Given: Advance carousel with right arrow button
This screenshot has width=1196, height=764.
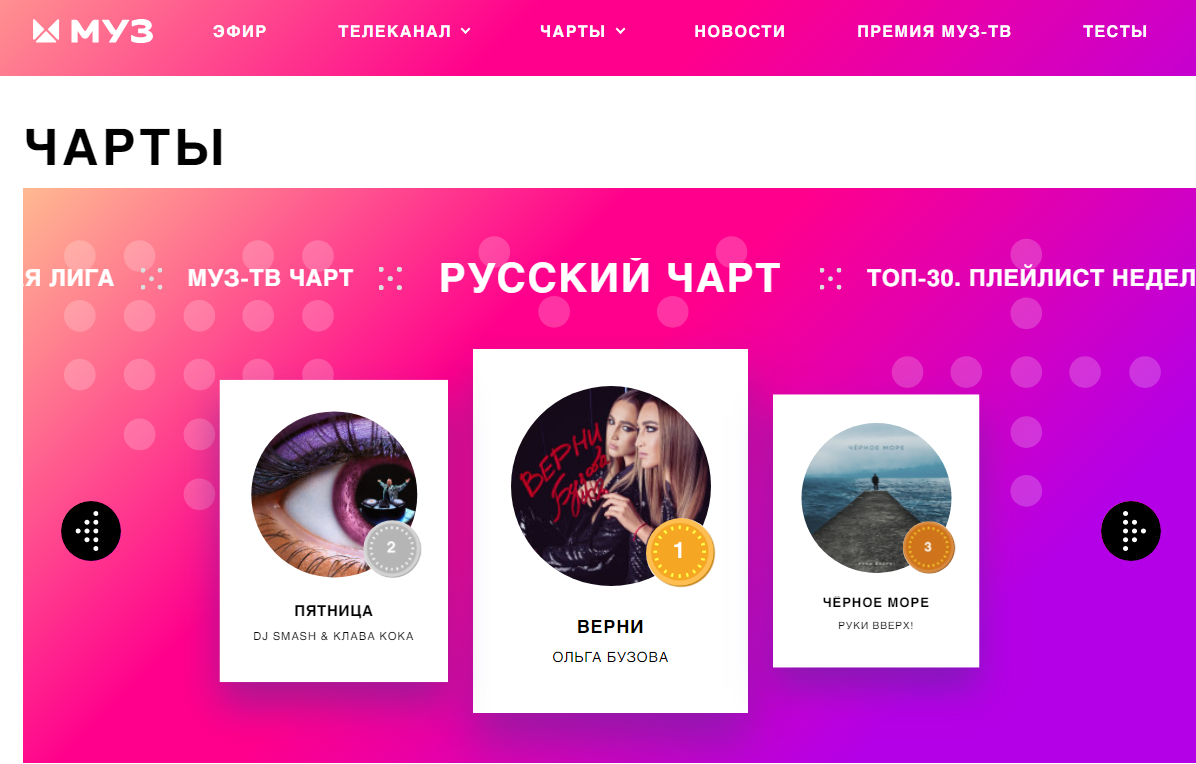Looking at the screenshot, I should (x=1130, y=531).
